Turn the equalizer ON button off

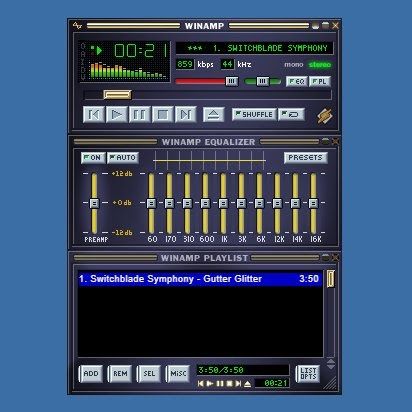point(93,158)
